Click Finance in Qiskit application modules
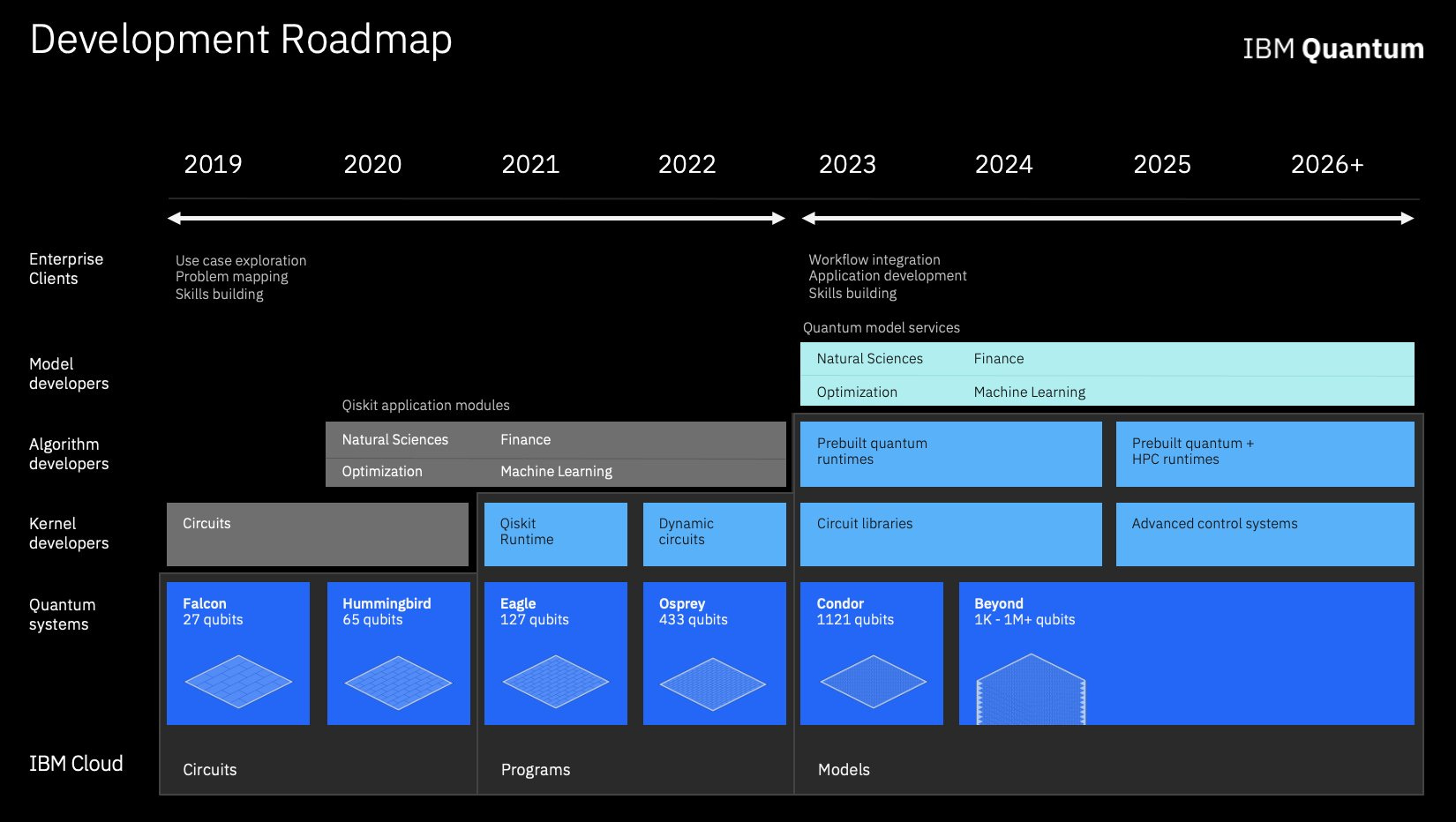1456x822 pixels. click(526, 439)
